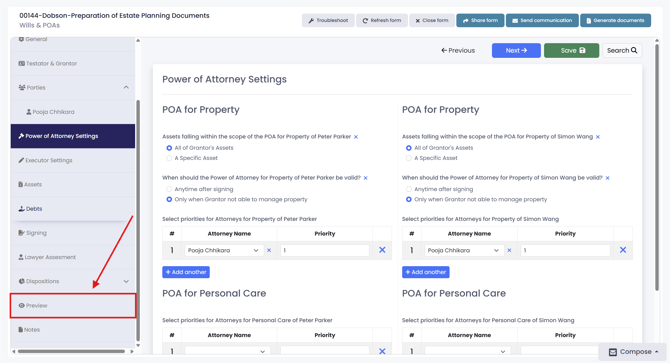Select A Specific Asset for Simon Wang
Viewport: 670px width, 363px height.
click(409, 158)
